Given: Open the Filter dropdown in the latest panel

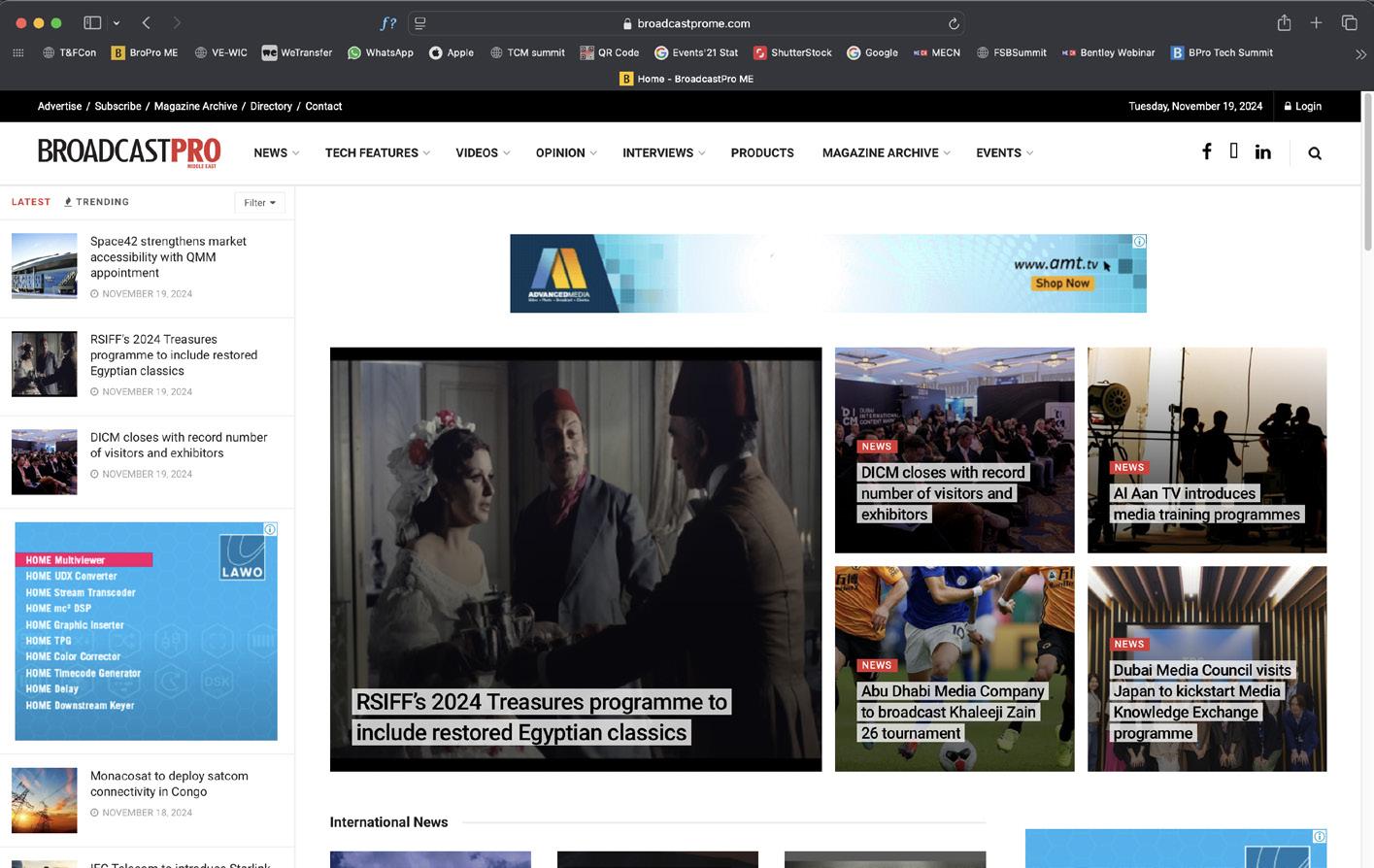Looking at the screenshot, I should point(259,202).
